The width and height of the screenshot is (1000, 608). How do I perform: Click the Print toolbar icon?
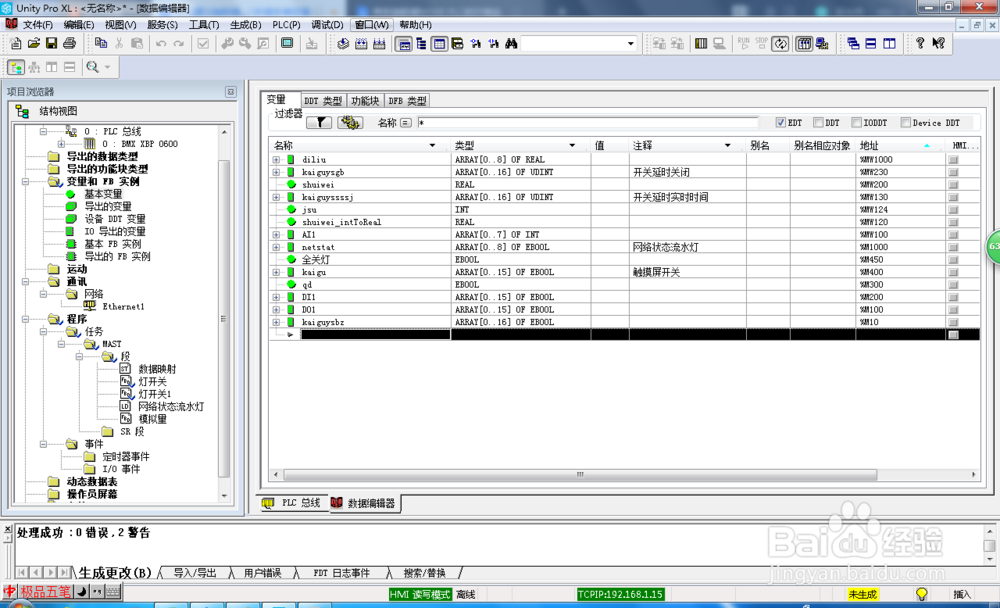point(70,43)
